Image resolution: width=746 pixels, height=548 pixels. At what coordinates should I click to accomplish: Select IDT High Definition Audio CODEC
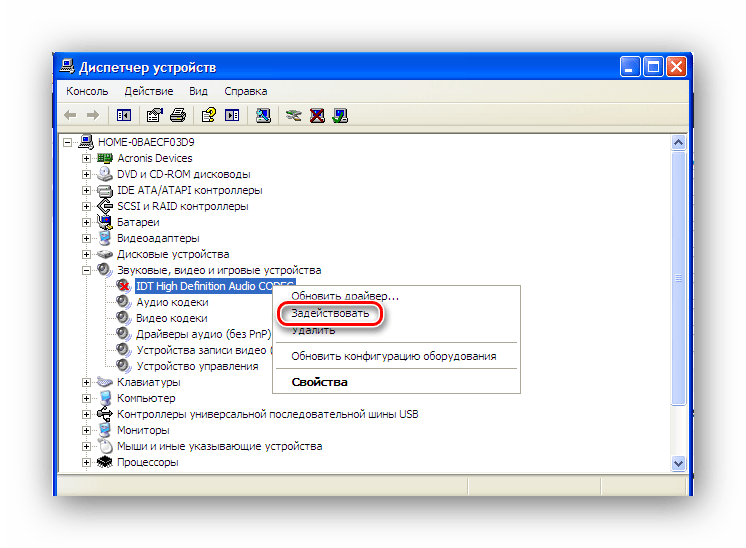tap(215, 286)
